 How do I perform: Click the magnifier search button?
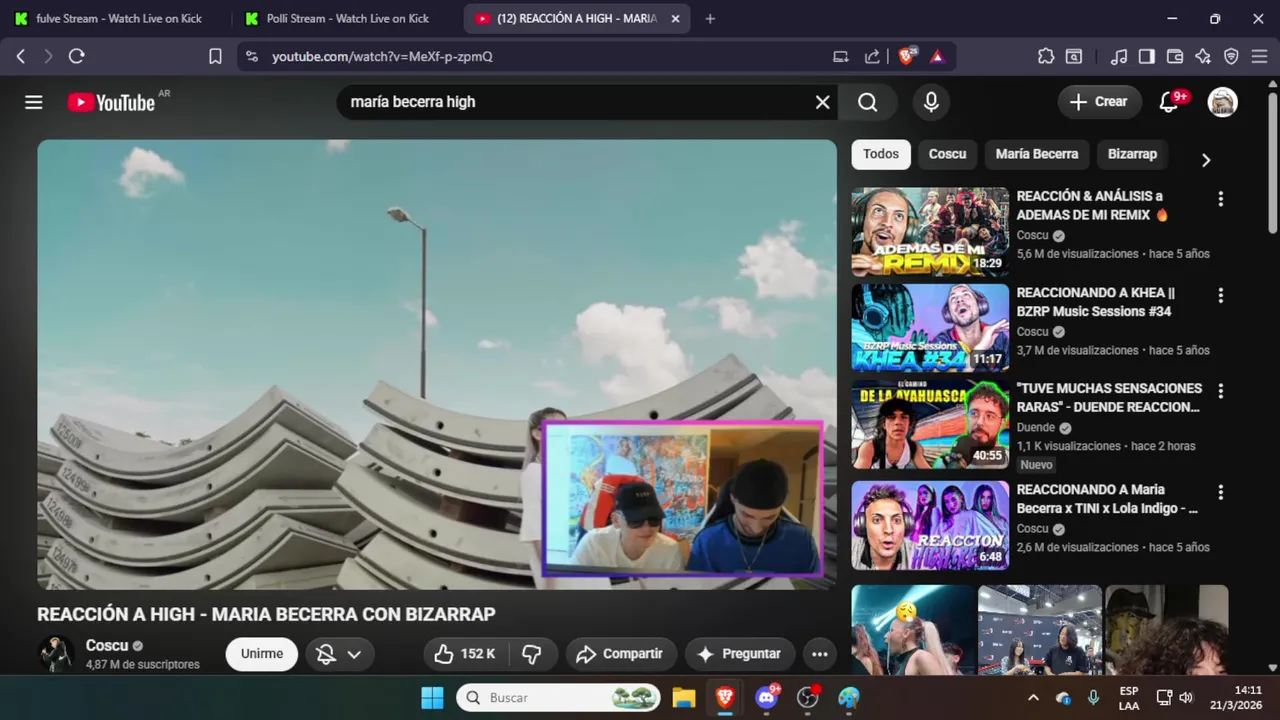[867, 102]
